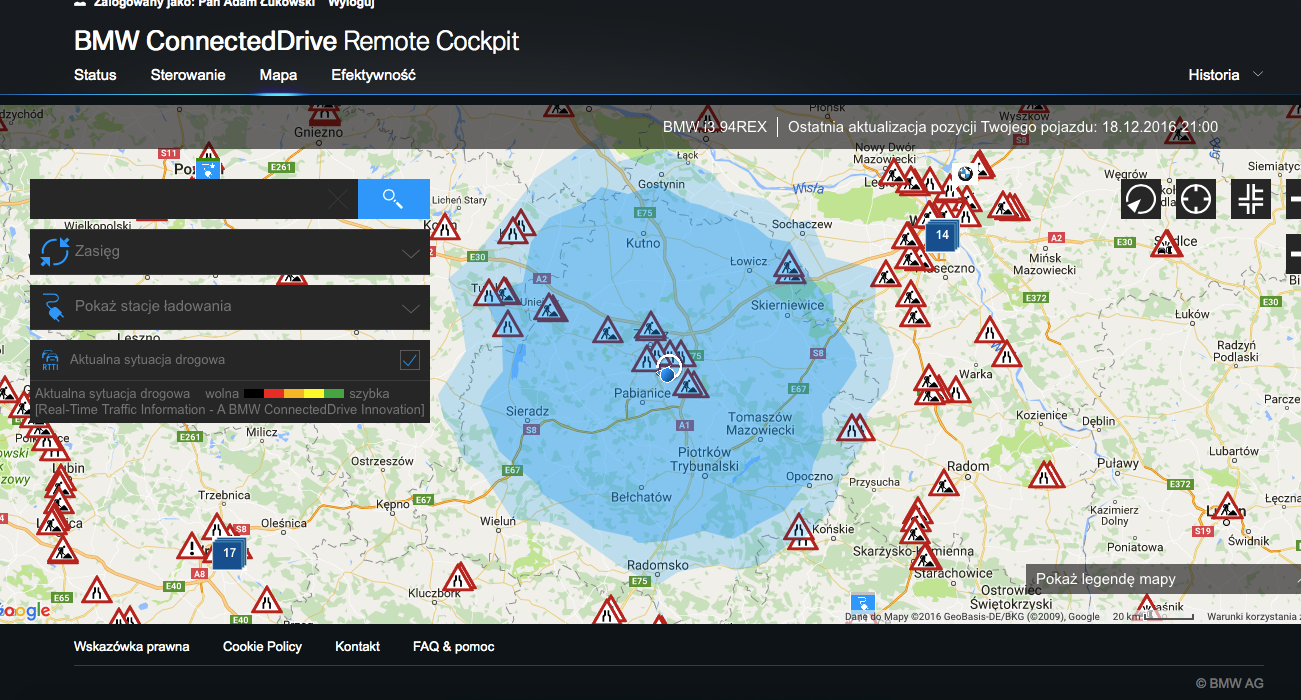The width and height of the screenshot is (1301, 700).
Task: Click the road narrowing sign near Warka
Action: [x=1006, y=353]
